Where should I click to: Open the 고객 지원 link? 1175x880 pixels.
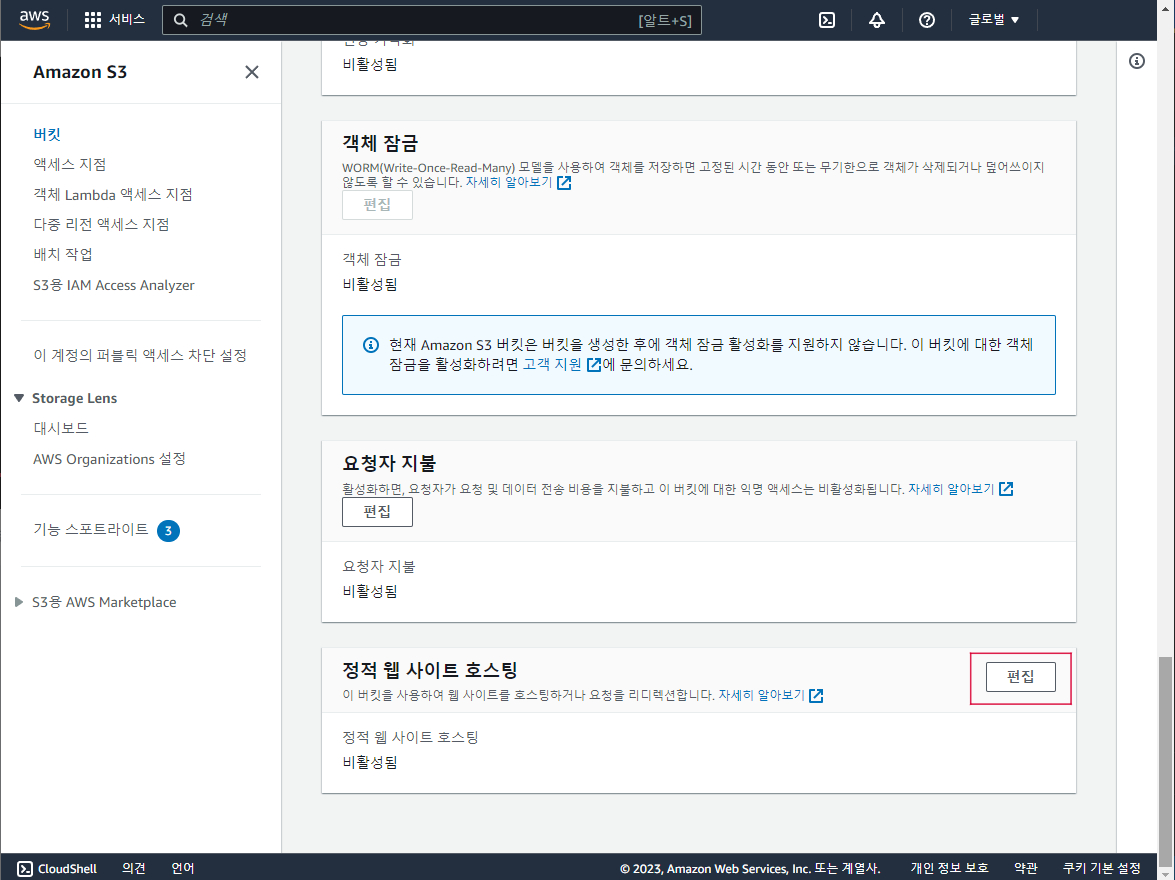tap(561, 364)
